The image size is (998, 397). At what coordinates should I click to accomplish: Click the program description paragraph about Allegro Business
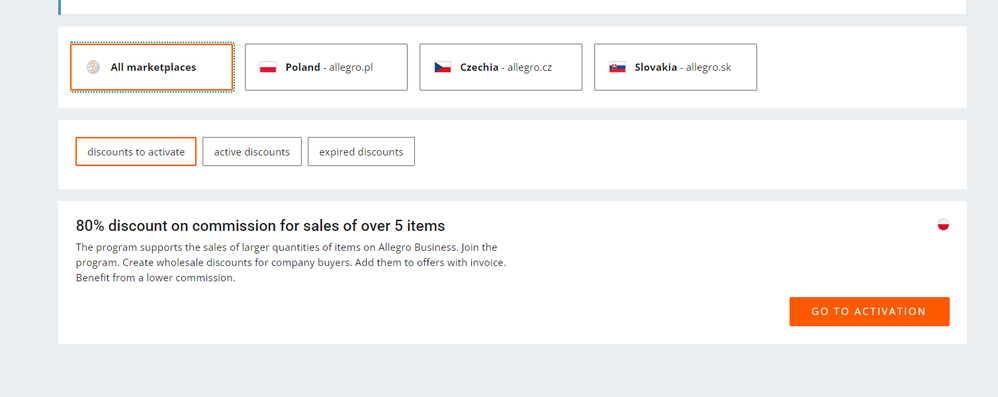click(x=291, y=262)
